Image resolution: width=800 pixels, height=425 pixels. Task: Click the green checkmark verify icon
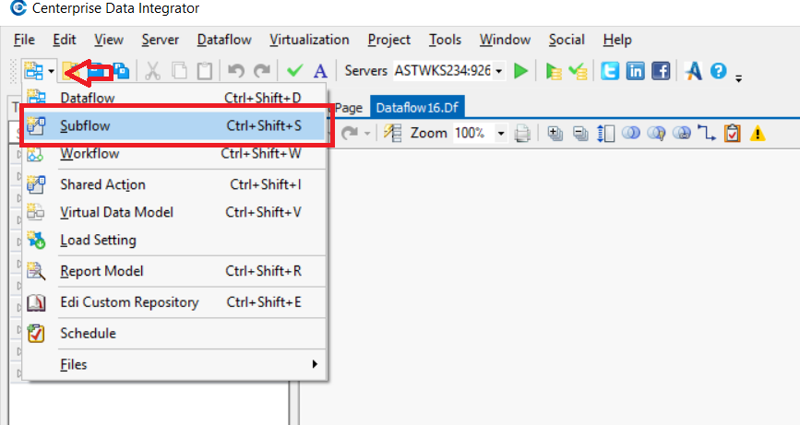point(294,71)
